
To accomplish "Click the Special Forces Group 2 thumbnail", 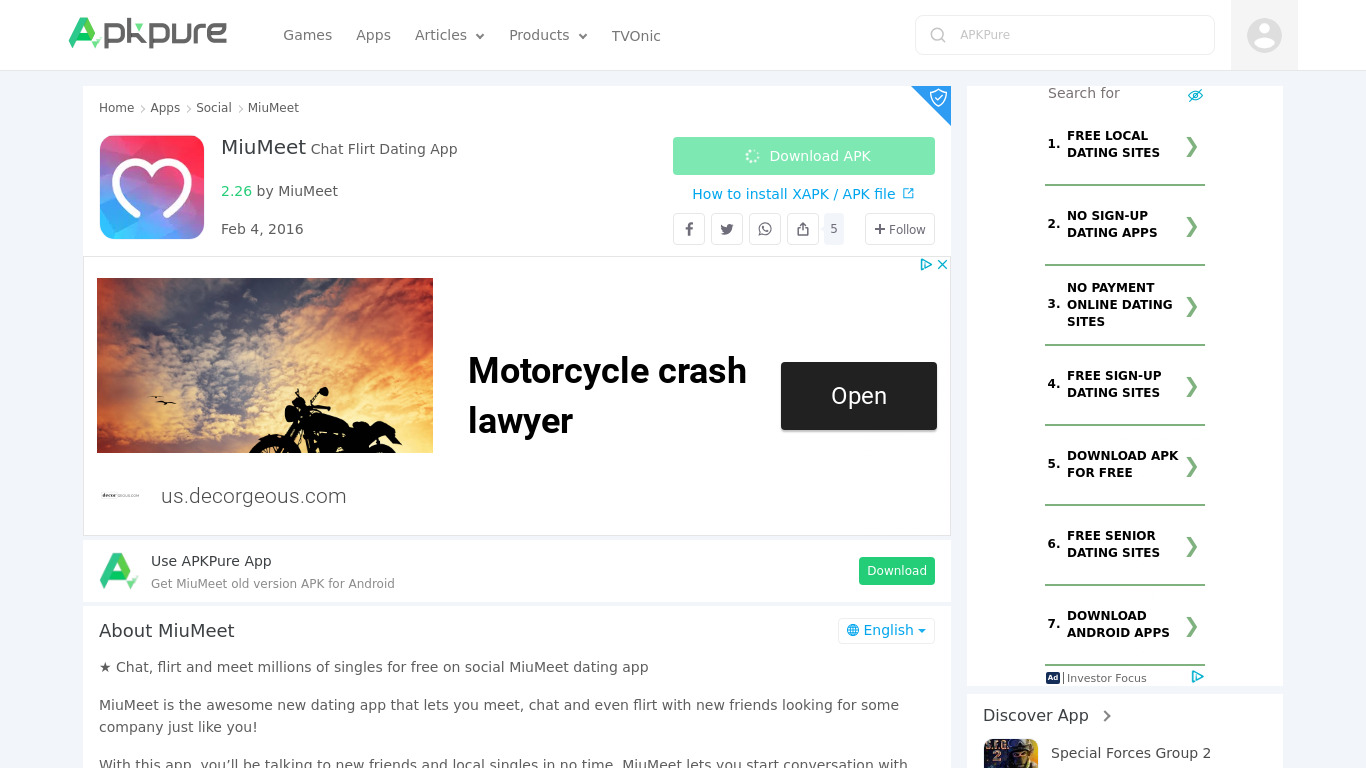I will point(1010,754).
